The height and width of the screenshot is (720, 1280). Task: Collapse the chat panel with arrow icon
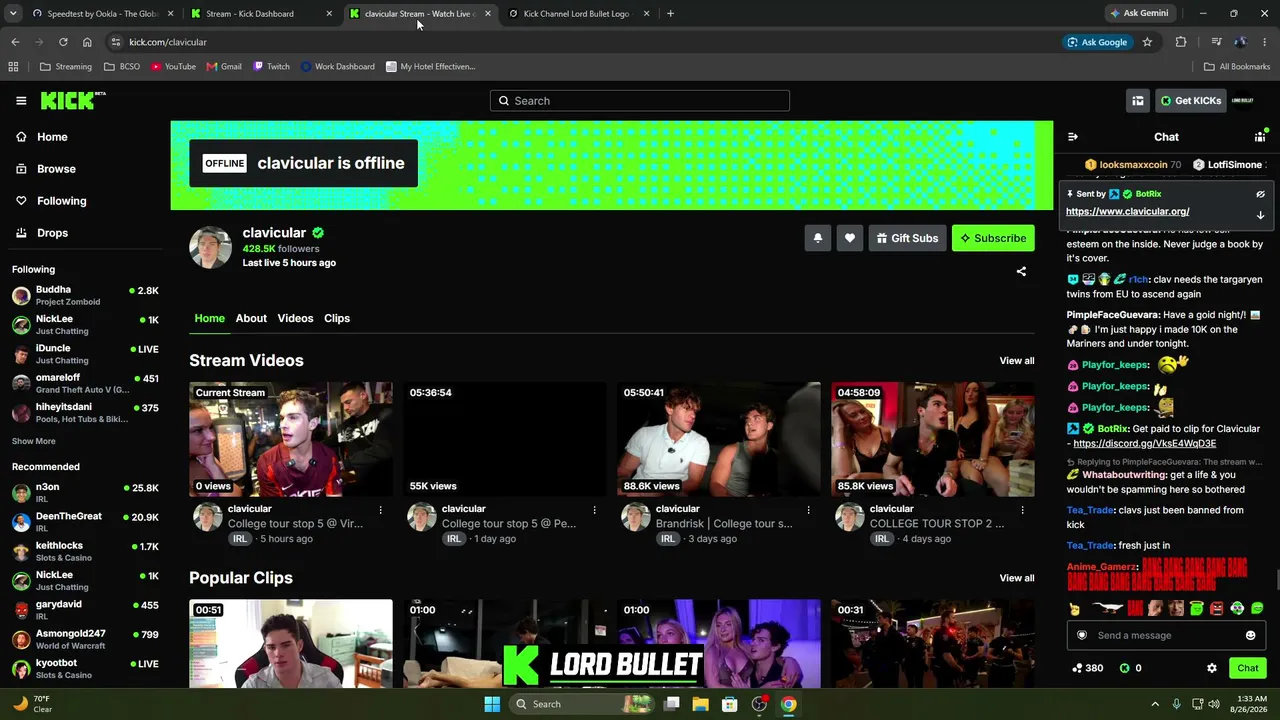[1073, 137]
